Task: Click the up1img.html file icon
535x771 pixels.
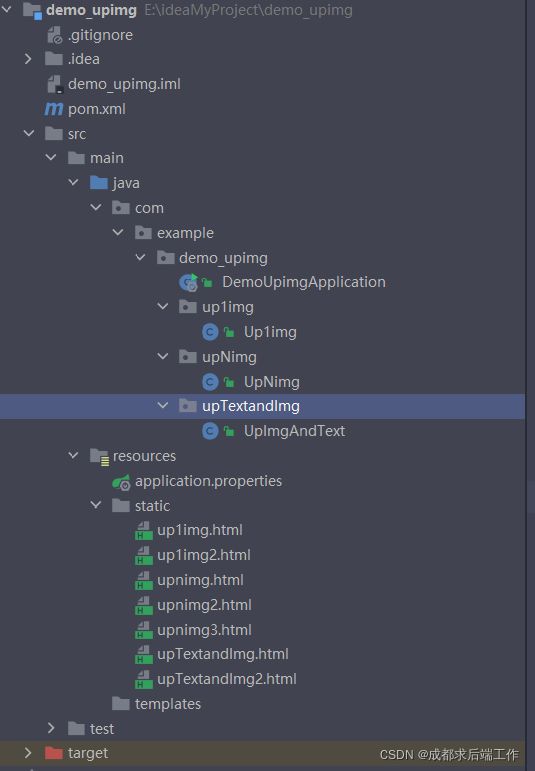Action: click(144, 531)
